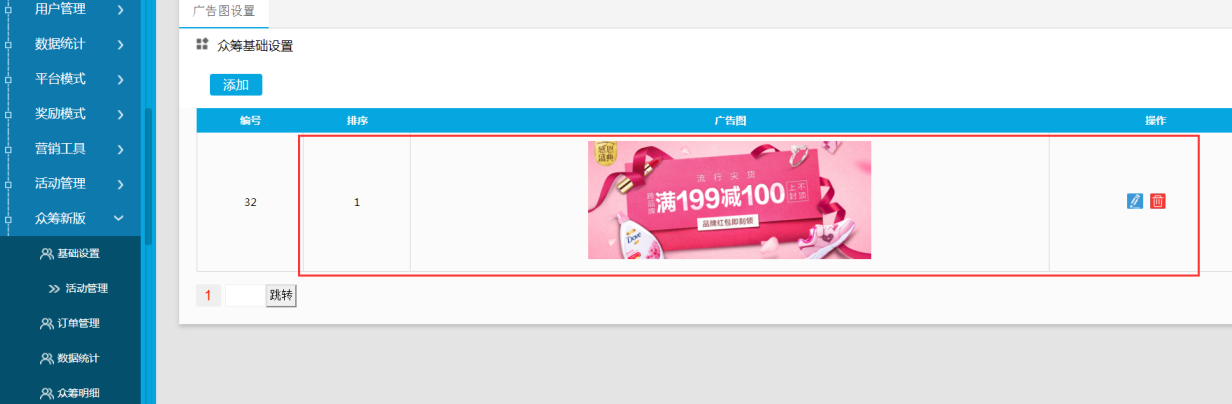
Task: Click the people icon next to 基础设置
Action: [x=46, y=254]
